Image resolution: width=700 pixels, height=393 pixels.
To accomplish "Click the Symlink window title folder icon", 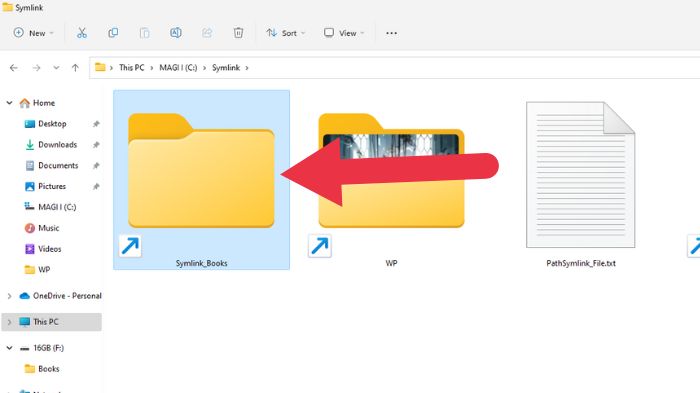I will pyautogui.click(x=8, y=7).
